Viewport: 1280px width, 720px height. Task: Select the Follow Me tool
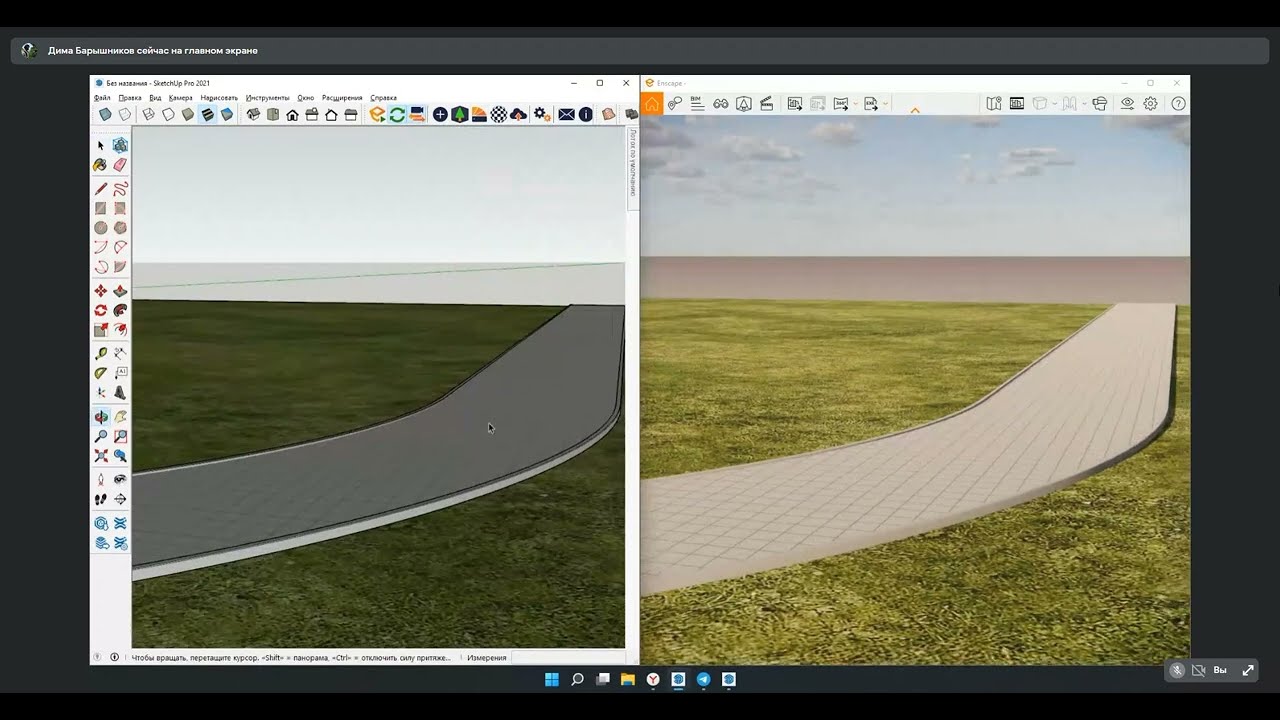point(120,310)
